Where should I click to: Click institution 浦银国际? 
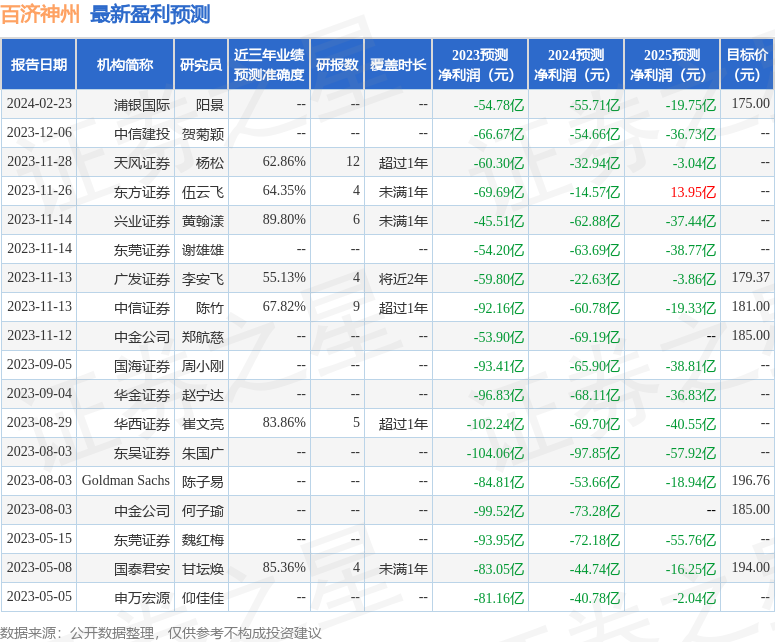(142, 105)
